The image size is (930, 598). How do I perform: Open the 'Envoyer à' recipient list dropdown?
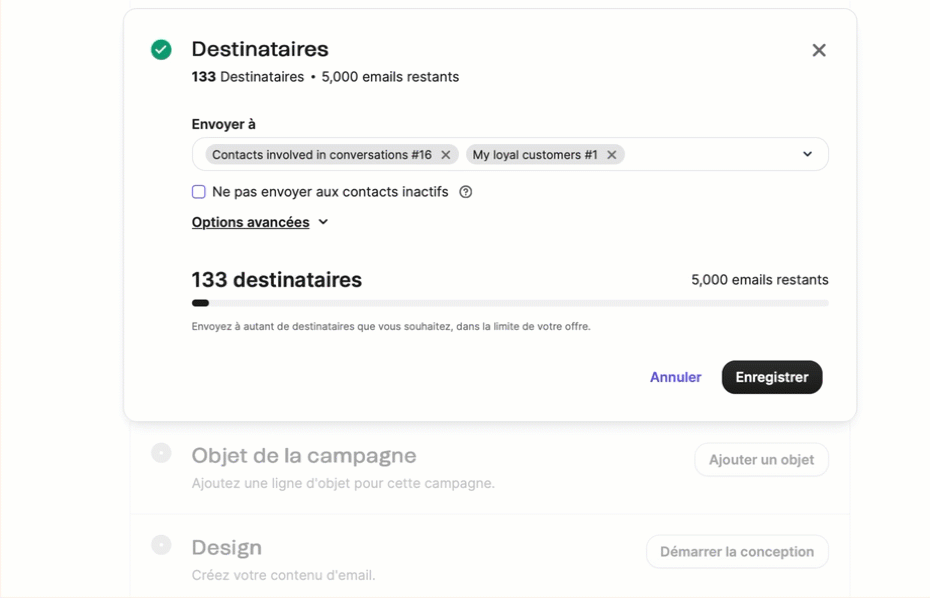pos(807,154)
